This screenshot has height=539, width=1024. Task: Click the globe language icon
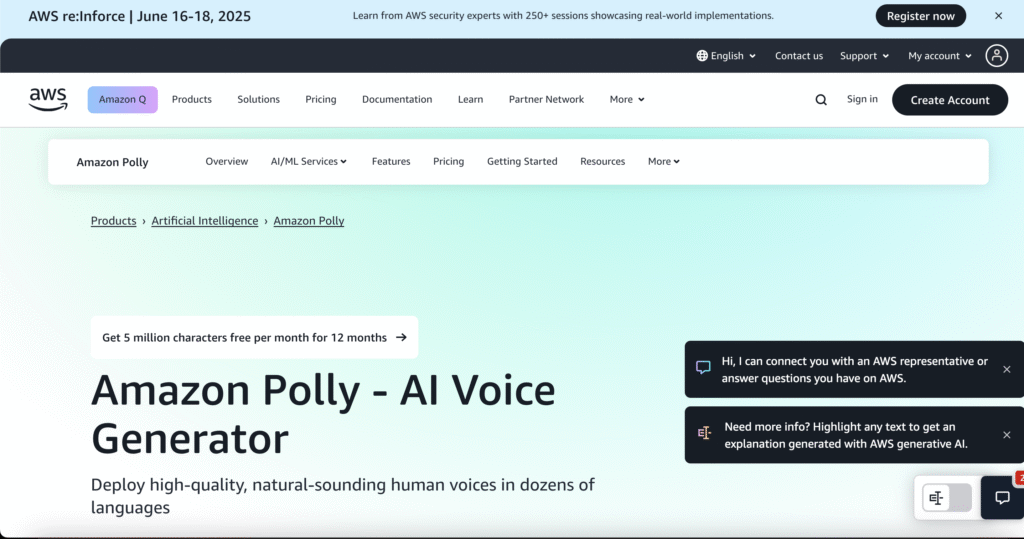click(x=701, y=56)
